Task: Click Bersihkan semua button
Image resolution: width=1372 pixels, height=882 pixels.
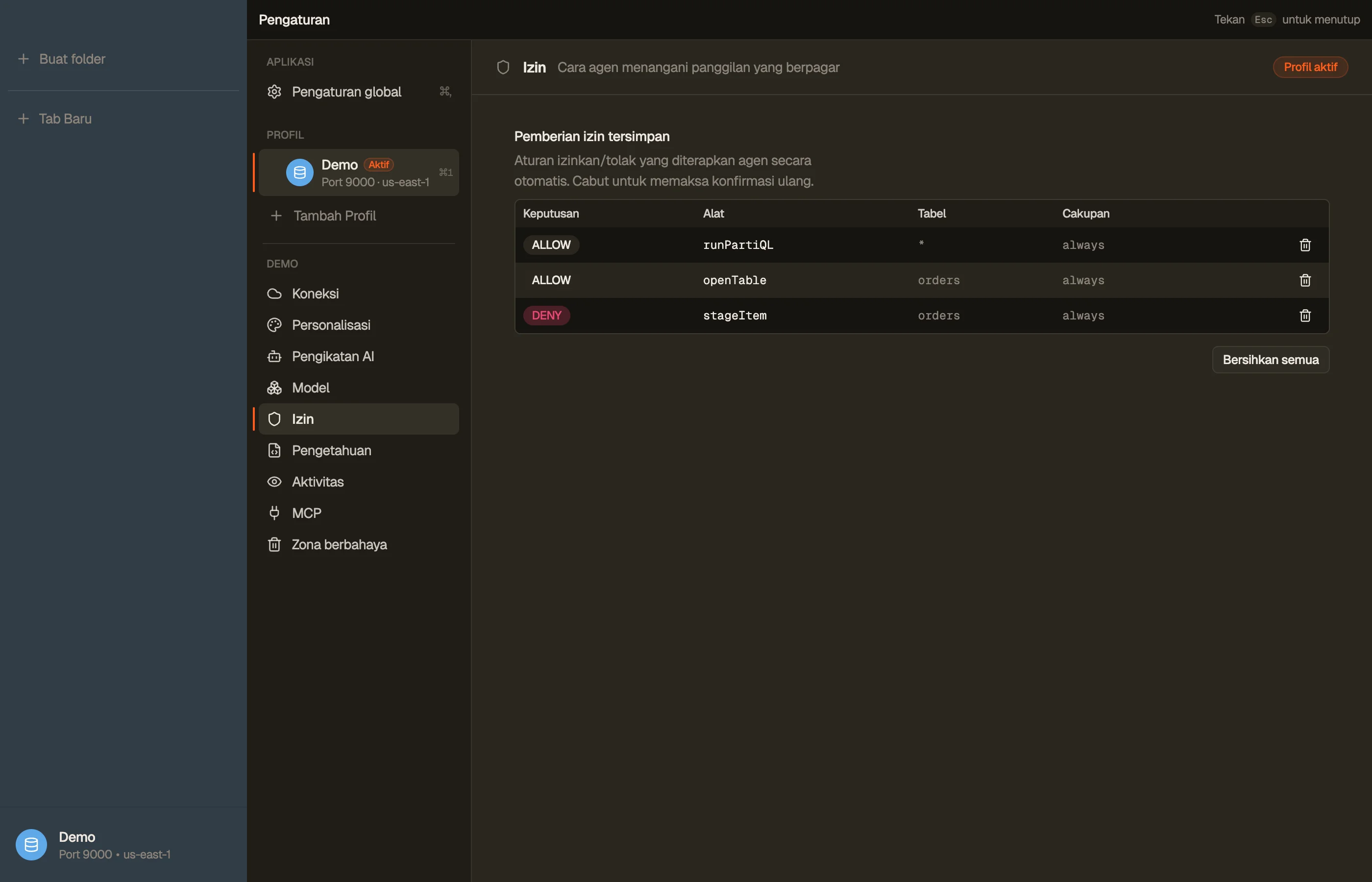Action: click(x=1271, y=360)
